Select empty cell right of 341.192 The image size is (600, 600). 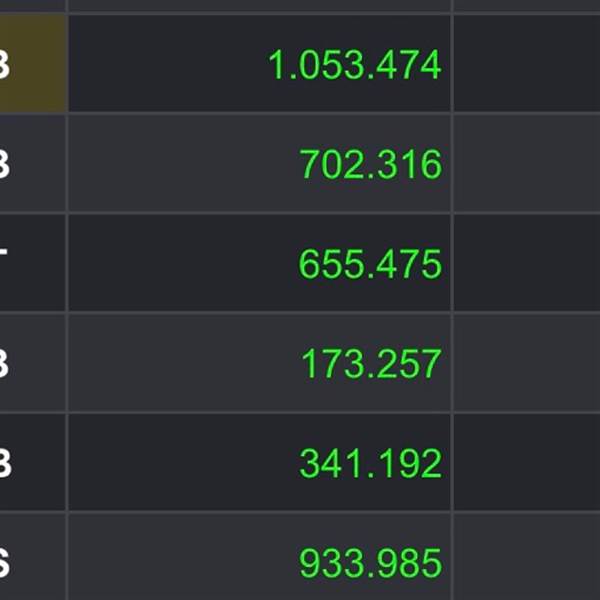527,462
